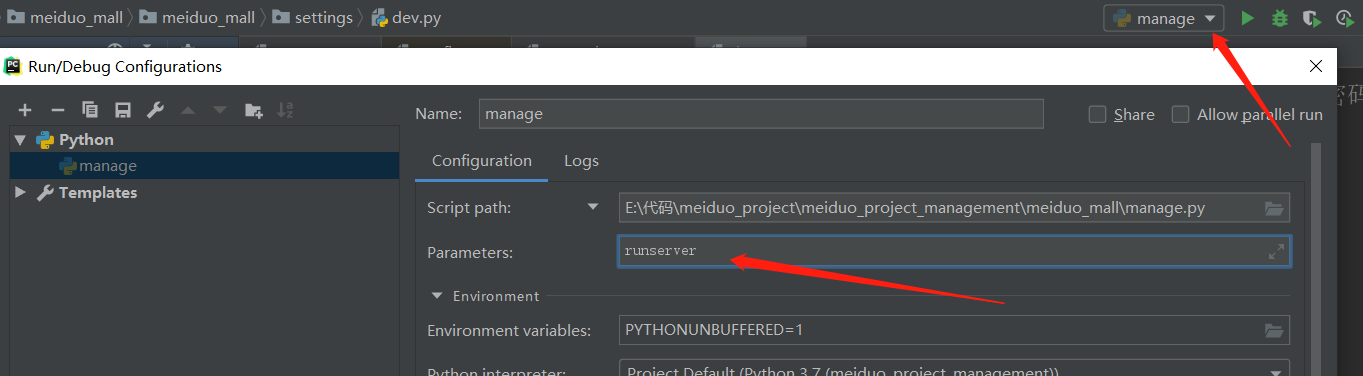Browse for the script path folder
Viewport: 1363px width, 376px height.
click(1273, 208)
